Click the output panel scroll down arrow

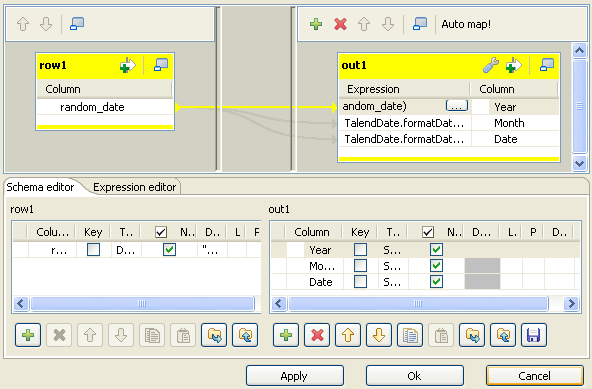point(579,164)
